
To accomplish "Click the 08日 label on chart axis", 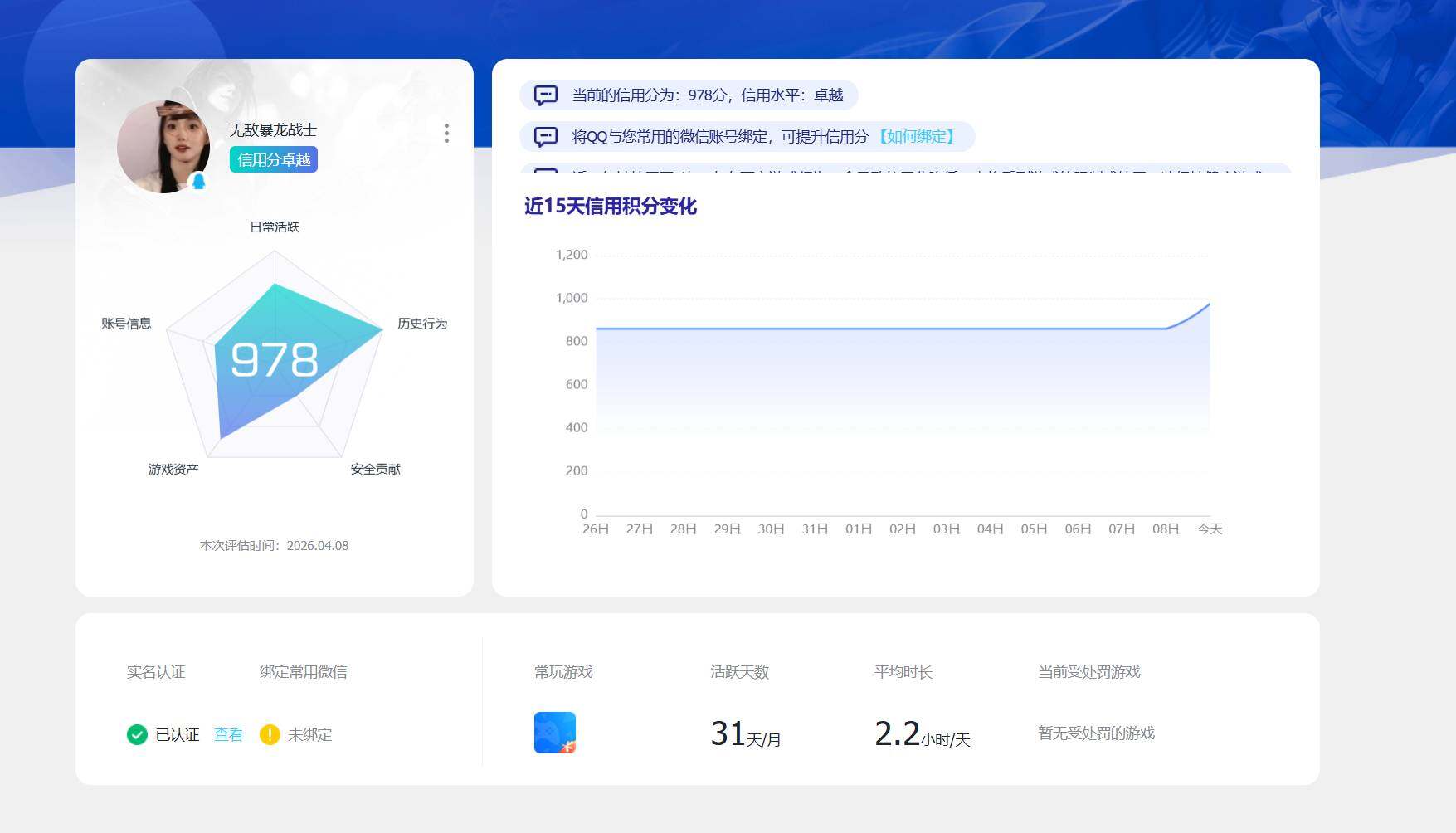I will click(1166, 529).
